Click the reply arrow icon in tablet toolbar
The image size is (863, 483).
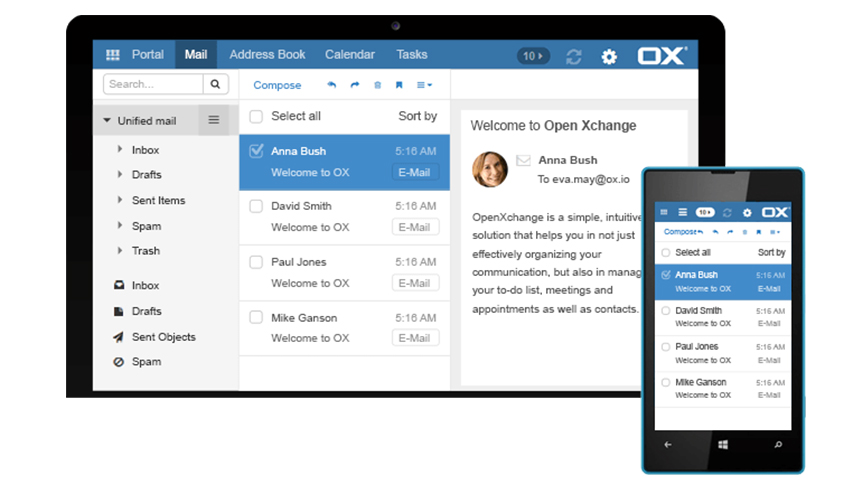pyautogui.click(x=331, y=85)
